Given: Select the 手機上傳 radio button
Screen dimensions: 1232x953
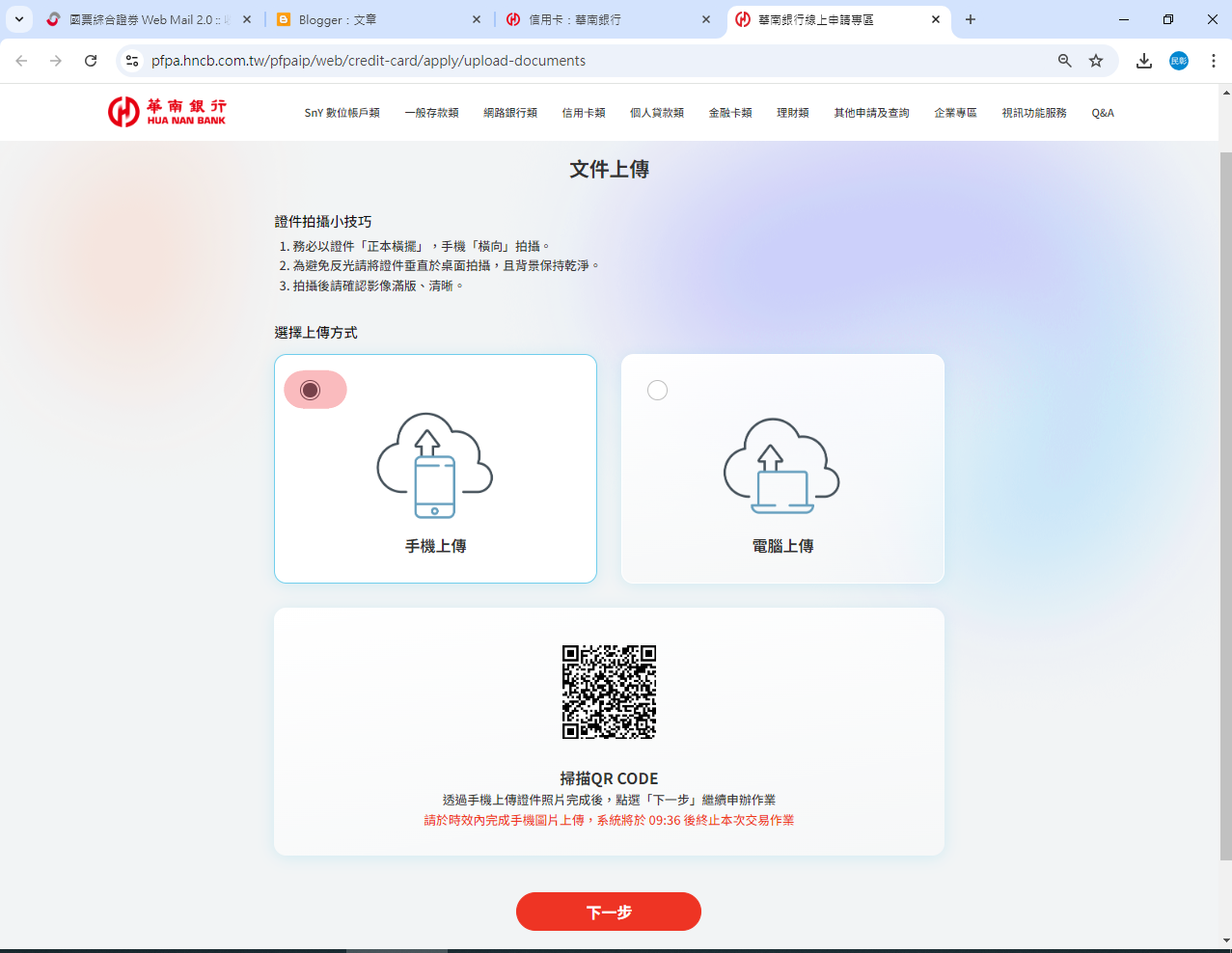Looking at the screenshot, I should click(310, 390).
